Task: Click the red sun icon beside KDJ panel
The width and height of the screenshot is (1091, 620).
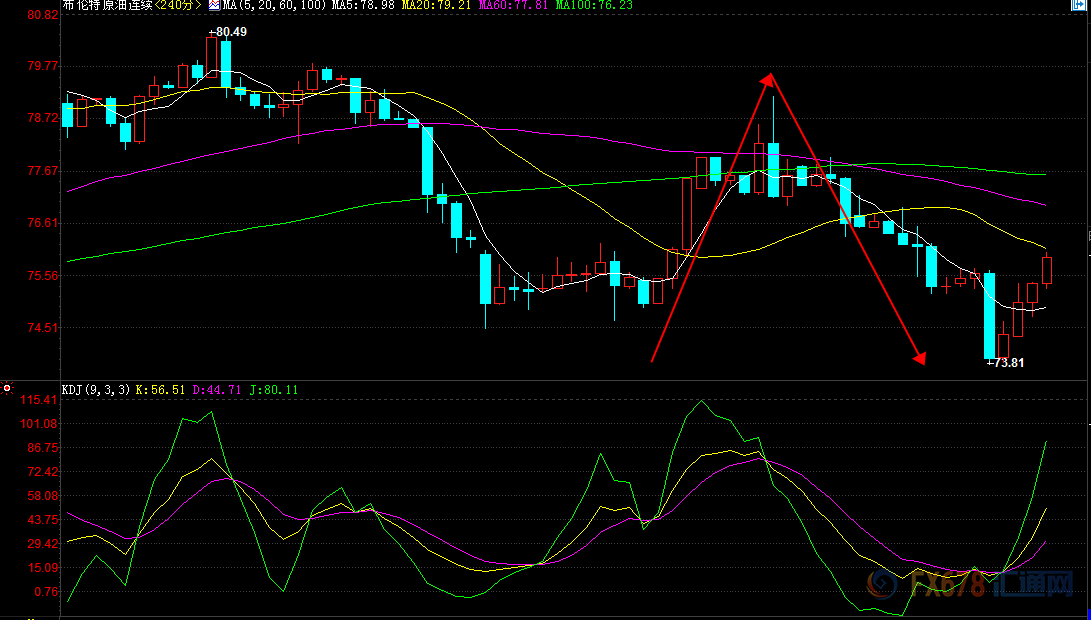Action: (x=7, y=388)
